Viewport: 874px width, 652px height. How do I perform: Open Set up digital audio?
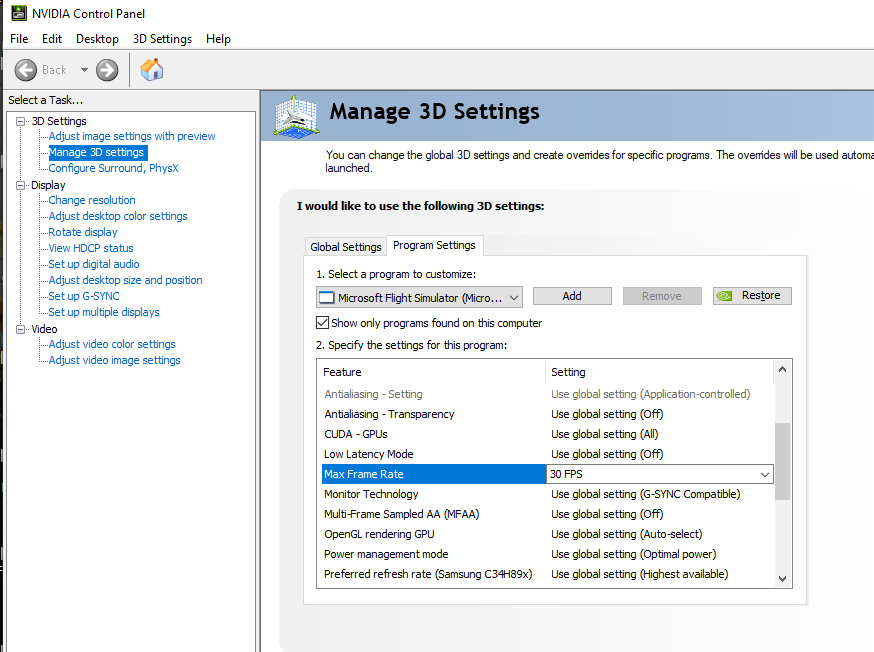94,264
